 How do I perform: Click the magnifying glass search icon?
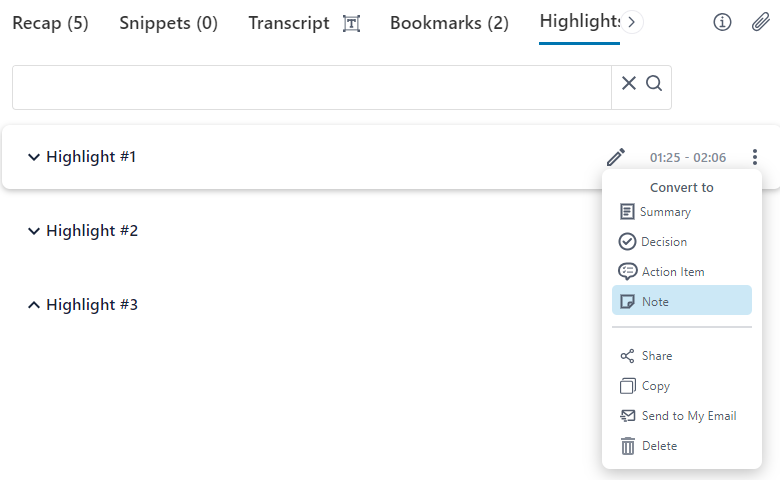pos(654,84)
